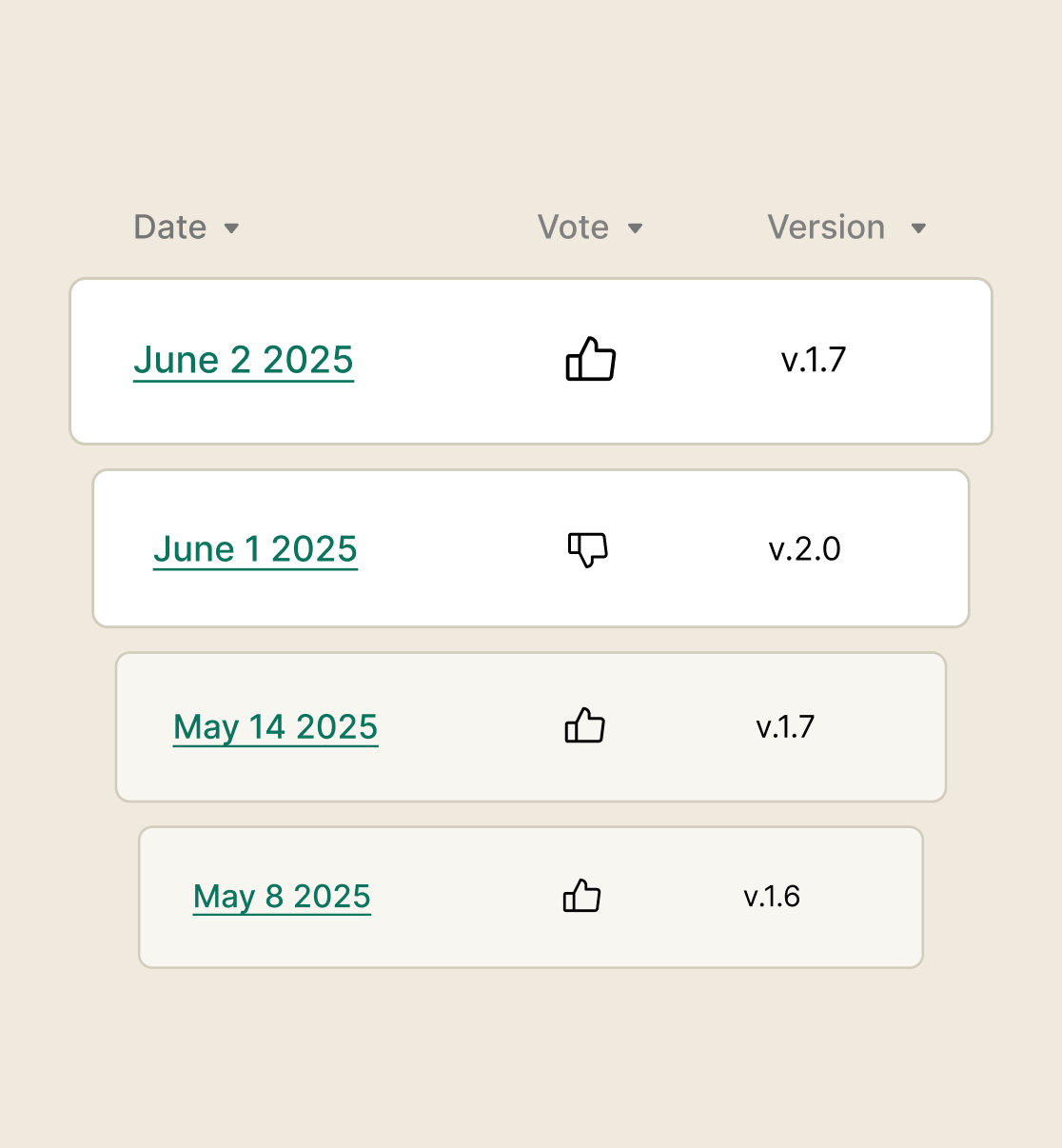This screenshot has width=1062, height=1148.
Task: Click the Vote column header
Action: 573,228
